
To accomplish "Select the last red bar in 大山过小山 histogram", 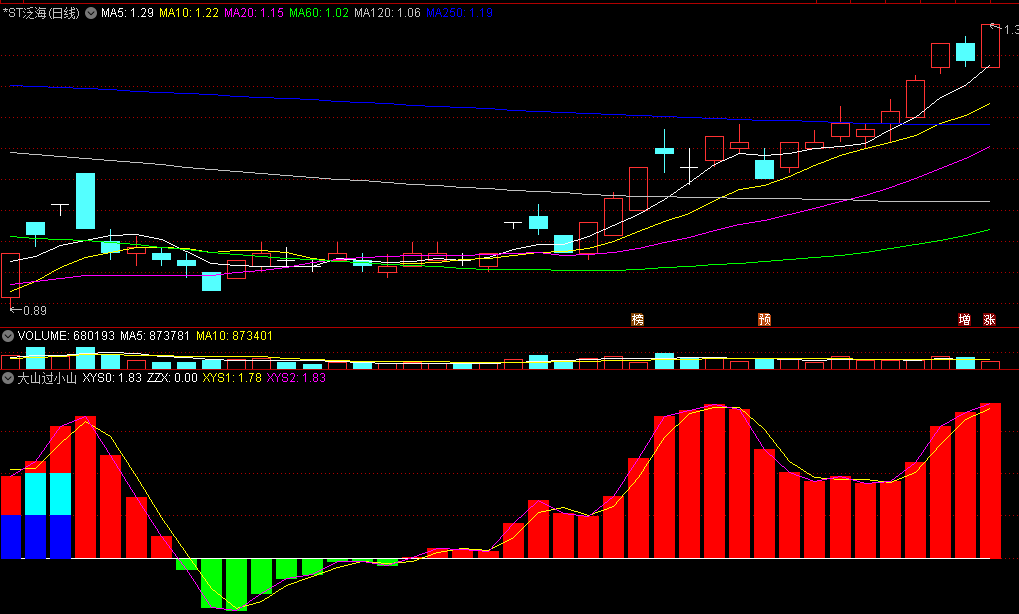I will pos(990,481).
